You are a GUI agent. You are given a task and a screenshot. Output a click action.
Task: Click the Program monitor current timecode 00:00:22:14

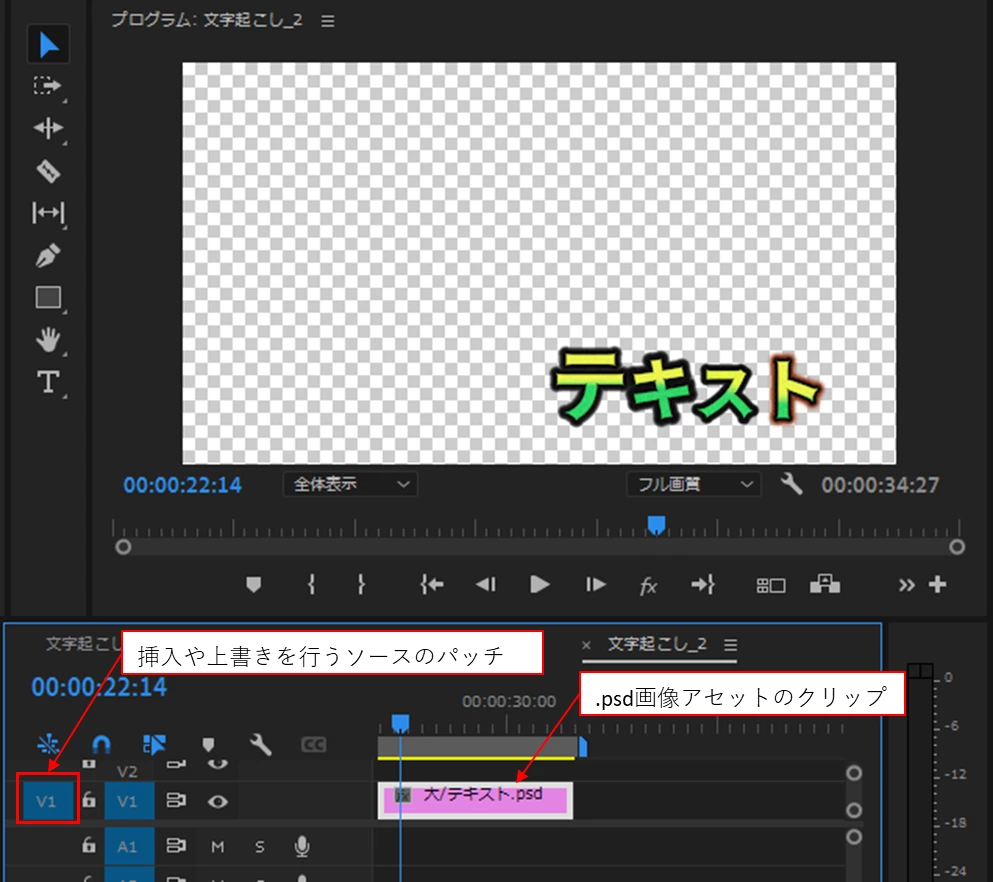(x=182, y=485)
